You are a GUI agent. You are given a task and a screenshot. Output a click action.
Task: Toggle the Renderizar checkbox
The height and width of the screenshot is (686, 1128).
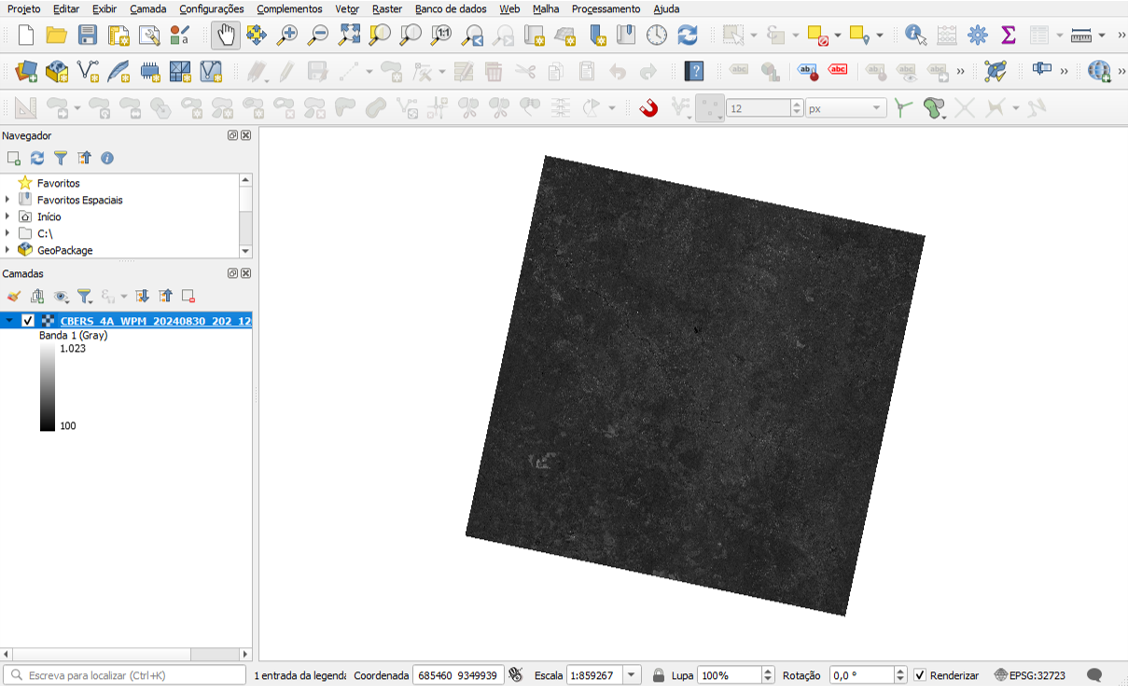pos(920,676)
